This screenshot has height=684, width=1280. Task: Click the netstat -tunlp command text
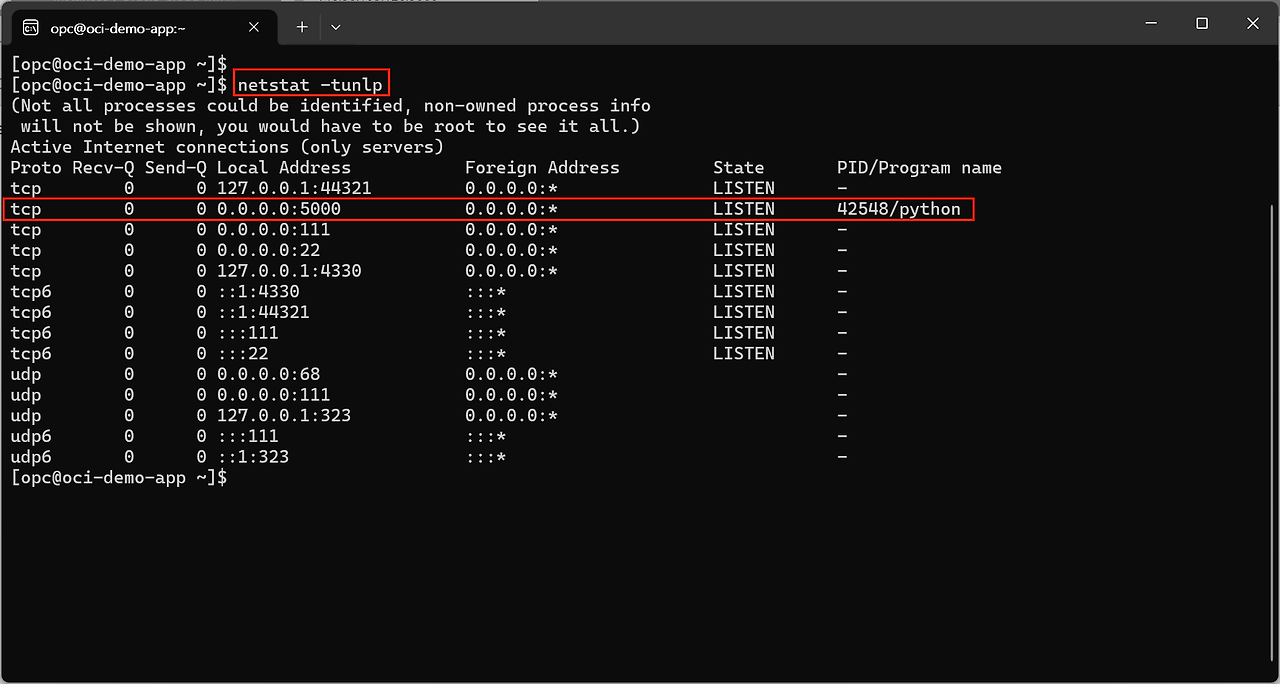point(310,85)
